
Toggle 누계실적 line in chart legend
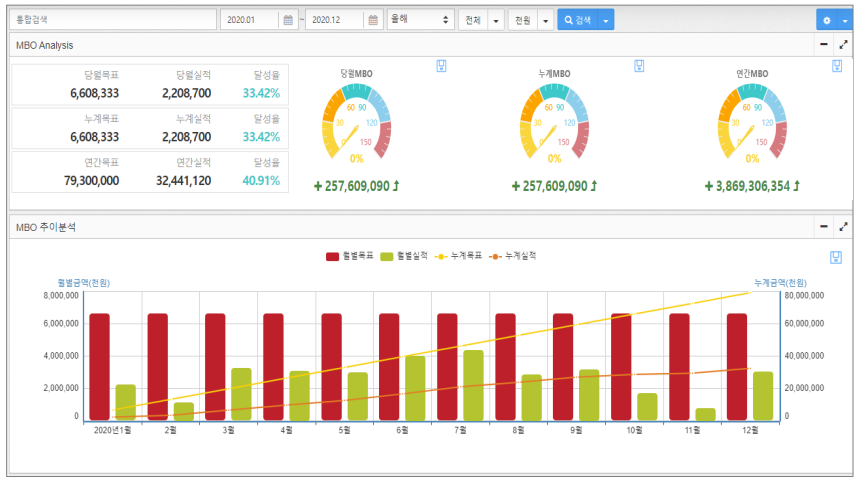pyautogui.click(x=511, y=256)
